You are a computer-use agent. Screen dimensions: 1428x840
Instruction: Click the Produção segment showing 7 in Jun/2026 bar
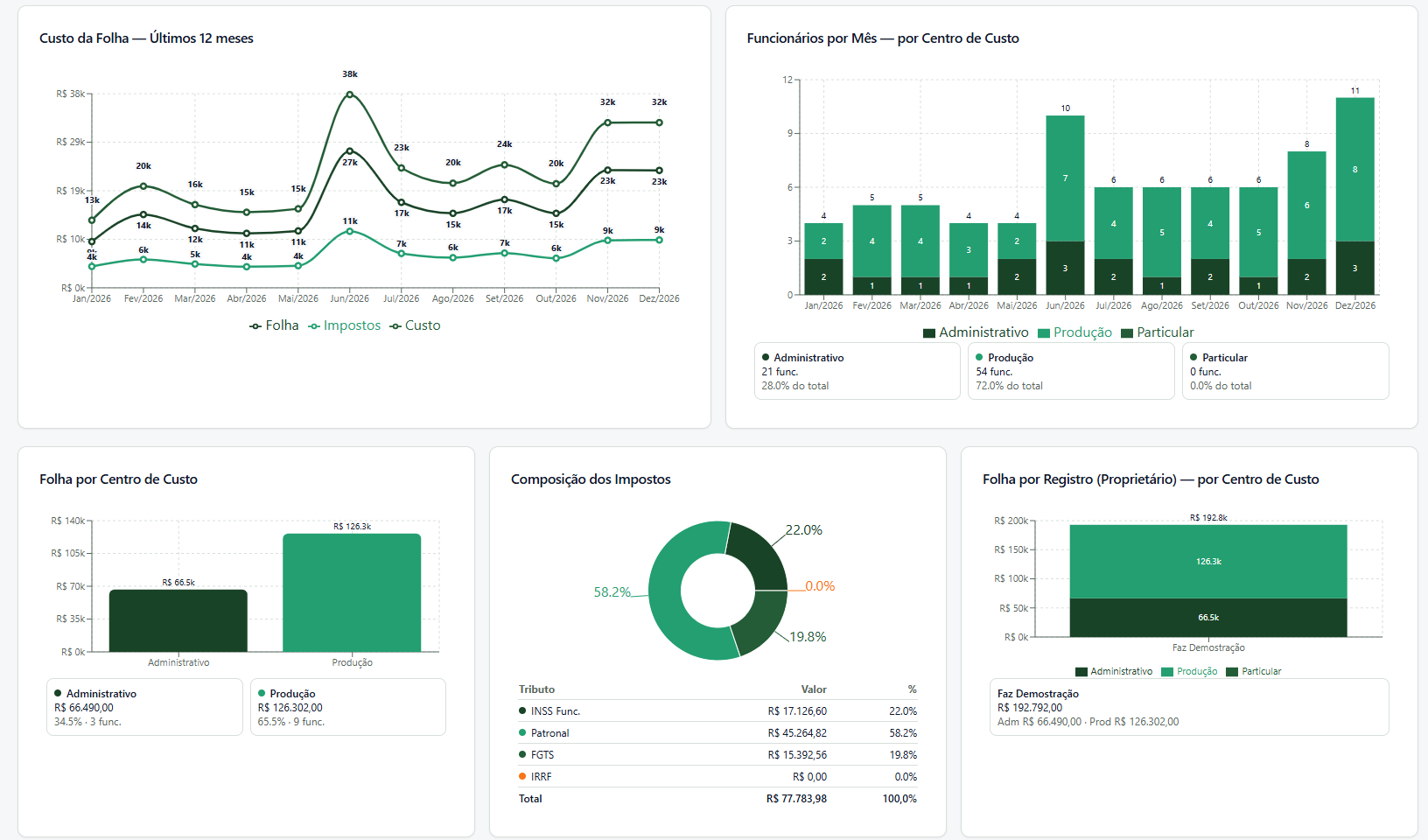[x=1065, y=178]
